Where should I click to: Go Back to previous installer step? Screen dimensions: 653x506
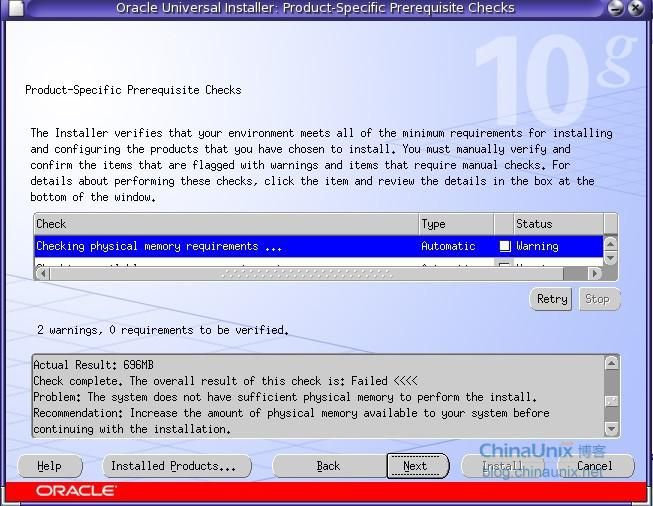tap(329, 466)
